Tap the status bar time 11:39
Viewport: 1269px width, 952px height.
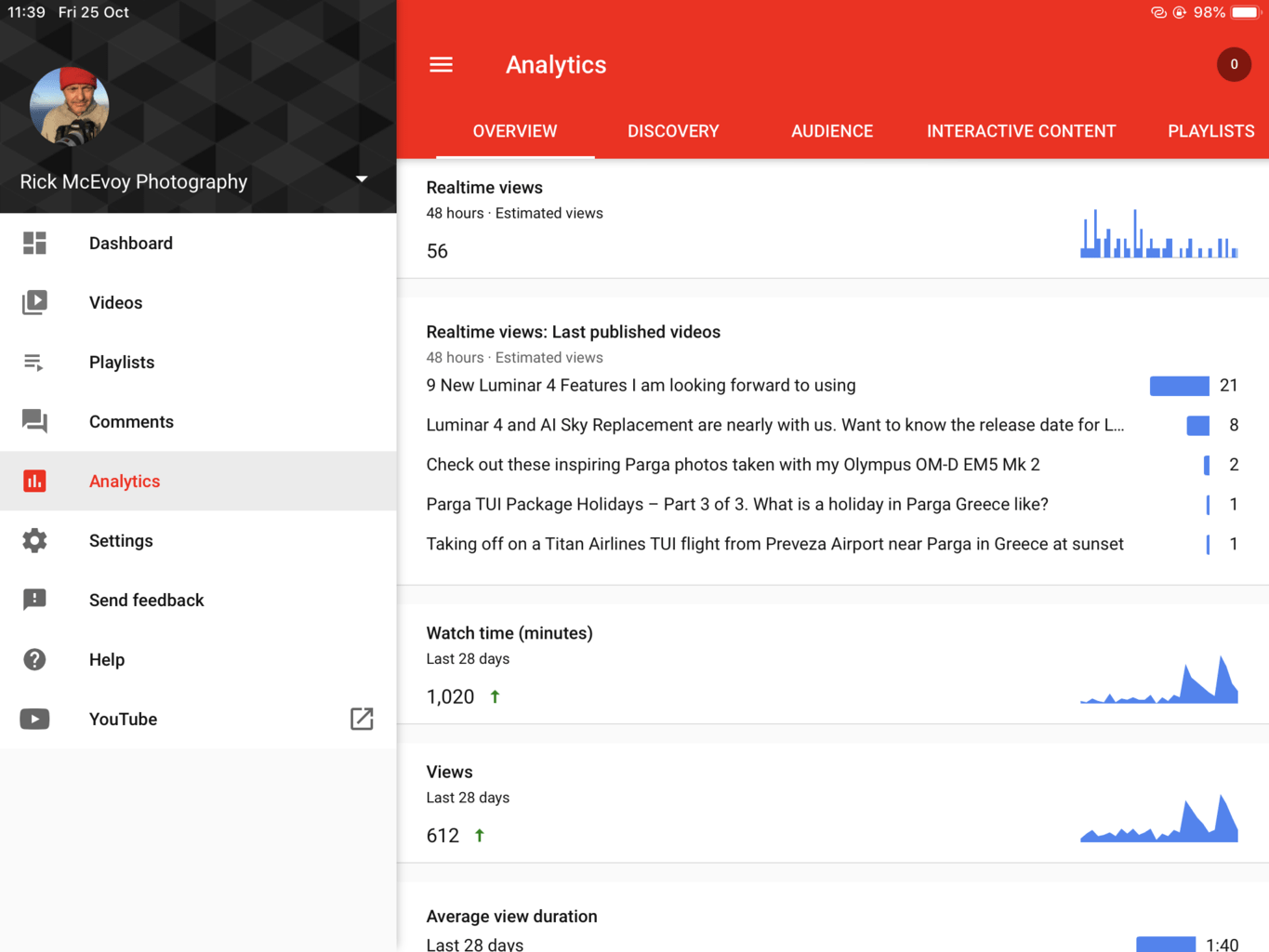[26, 12]
